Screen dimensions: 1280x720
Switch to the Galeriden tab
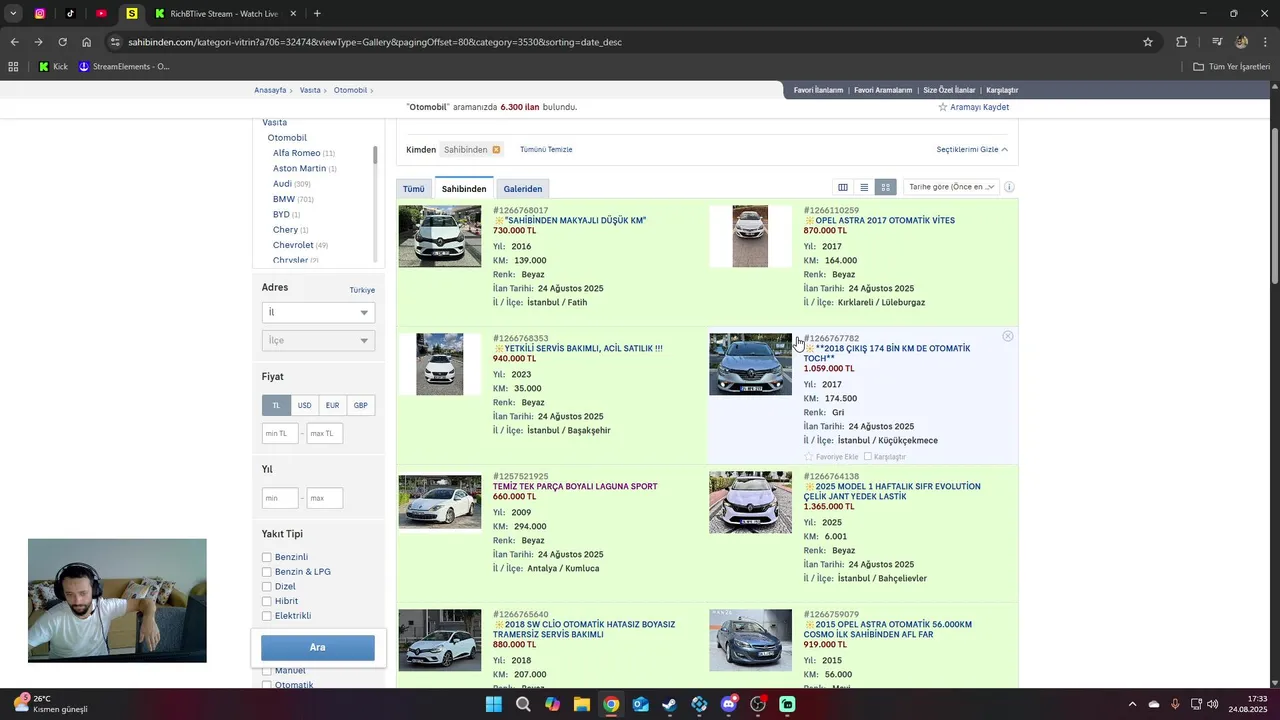523,189
